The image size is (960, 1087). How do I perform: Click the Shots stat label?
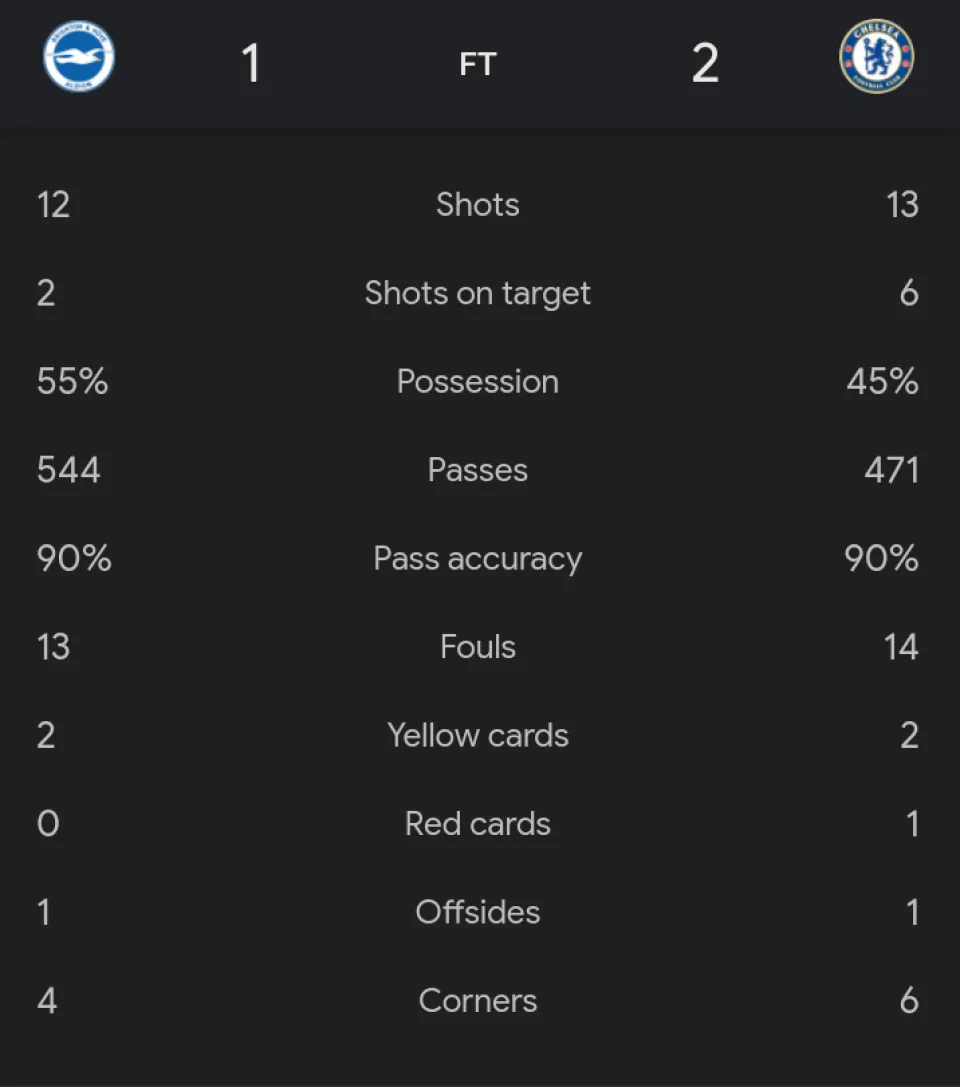click(x=478, y=205)
